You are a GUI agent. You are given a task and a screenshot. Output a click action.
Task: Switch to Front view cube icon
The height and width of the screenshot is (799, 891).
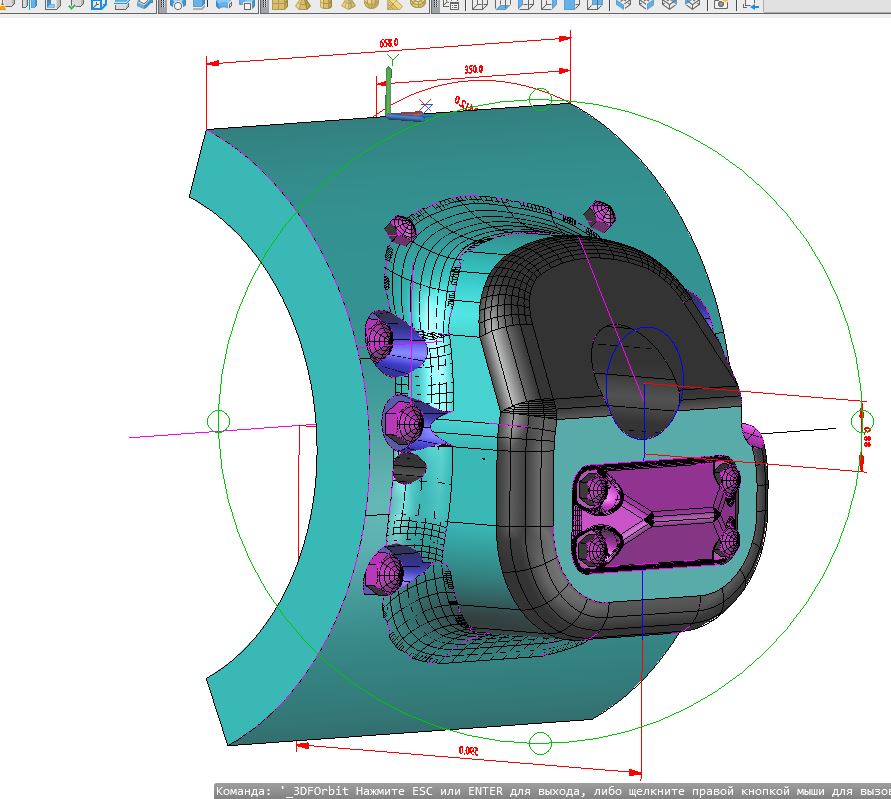point(572,5)
